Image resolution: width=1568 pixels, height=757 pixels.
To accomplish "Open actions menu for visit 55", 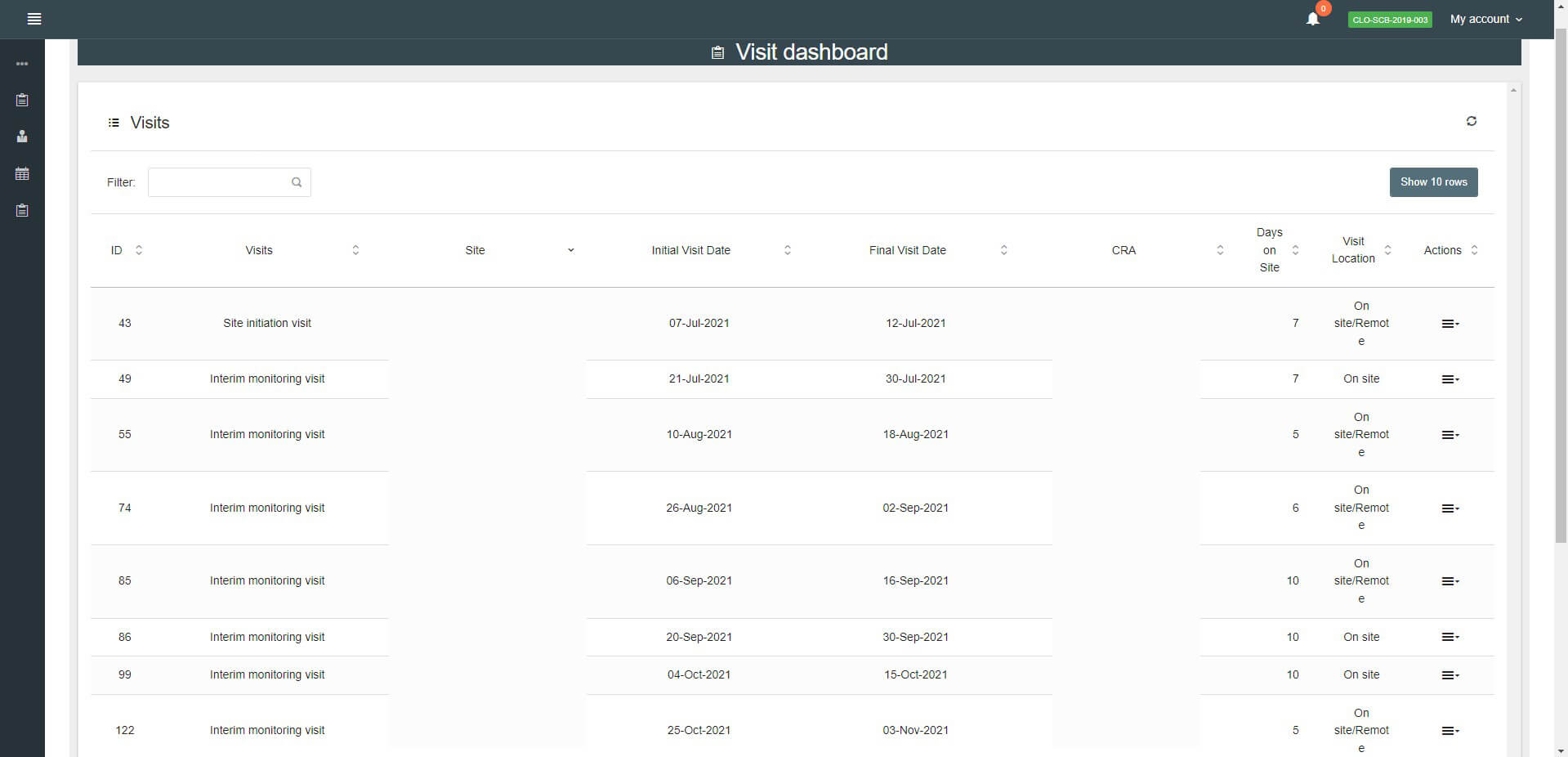I will click(1450, 435).
